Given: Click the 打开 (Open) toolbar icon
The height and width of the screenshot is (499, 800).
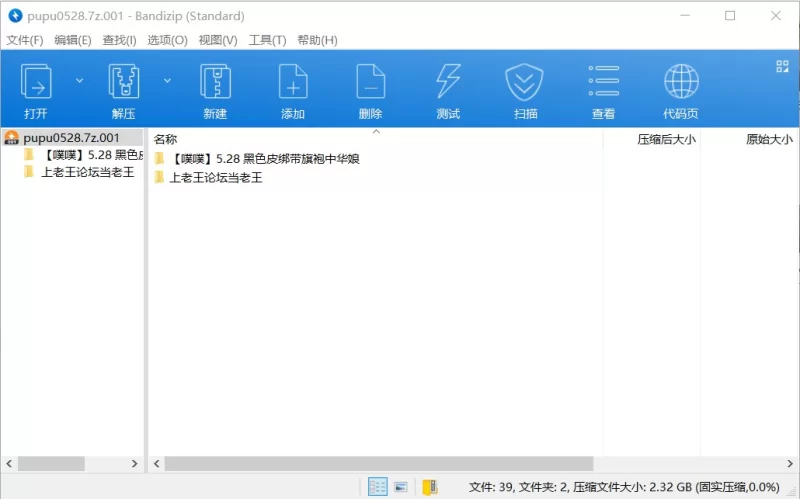Looking at the screenshot, I should pos(36,82).
